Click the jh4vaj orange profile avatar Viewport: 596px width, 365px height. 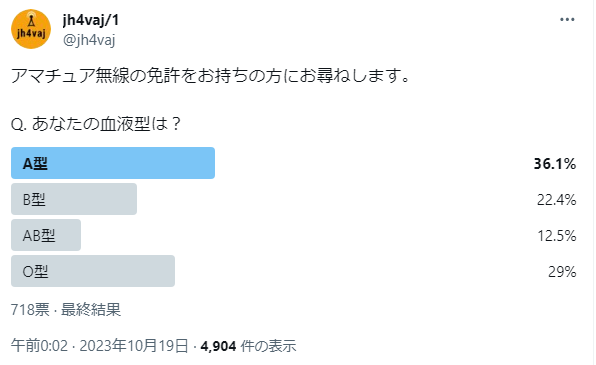pyautogui.click(x=31, y=29)
